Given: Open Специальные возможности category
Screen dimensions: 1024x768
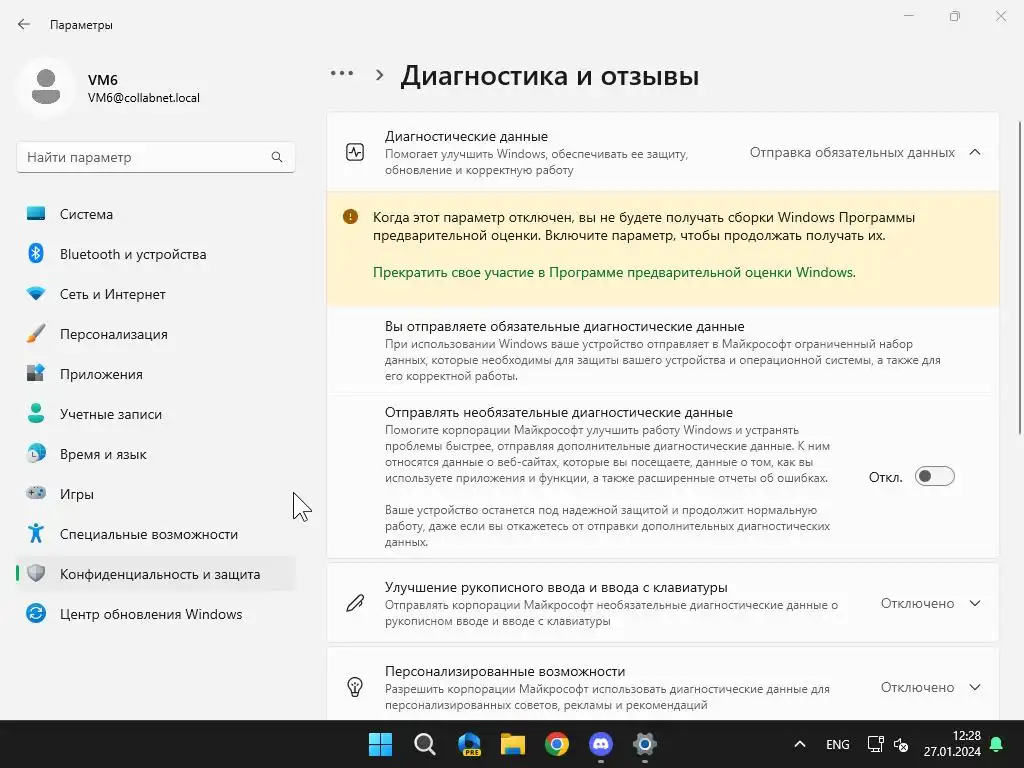Looking at the screenshot, I should (x=155, y=534).
